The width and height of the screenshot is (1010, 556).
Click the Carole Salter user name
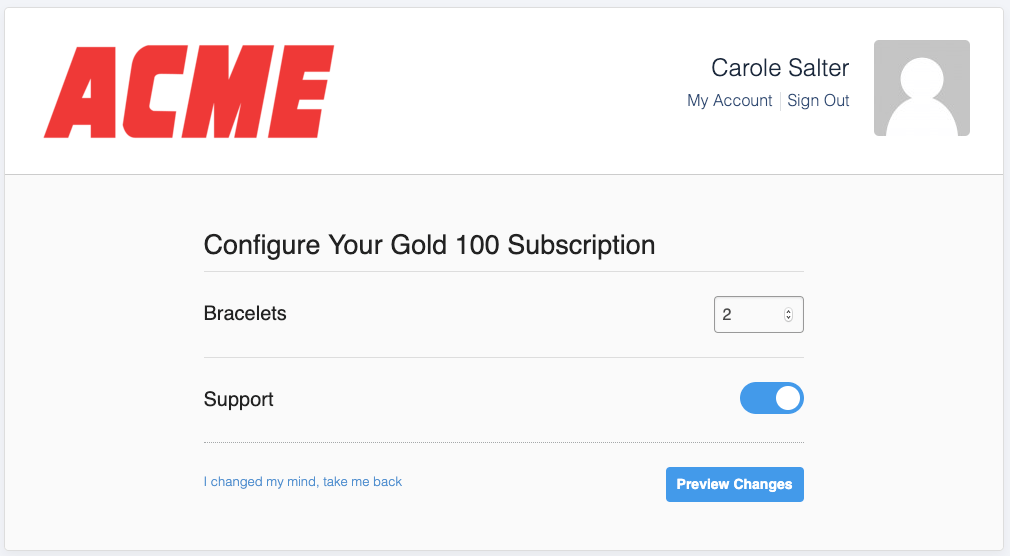pos(780,68)
